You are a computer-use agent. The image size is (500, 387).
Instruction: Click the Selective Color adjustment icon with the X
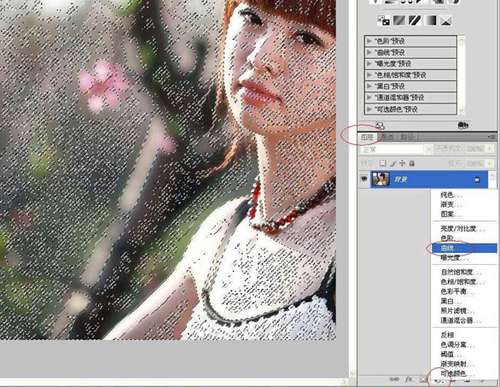[446, 21]
